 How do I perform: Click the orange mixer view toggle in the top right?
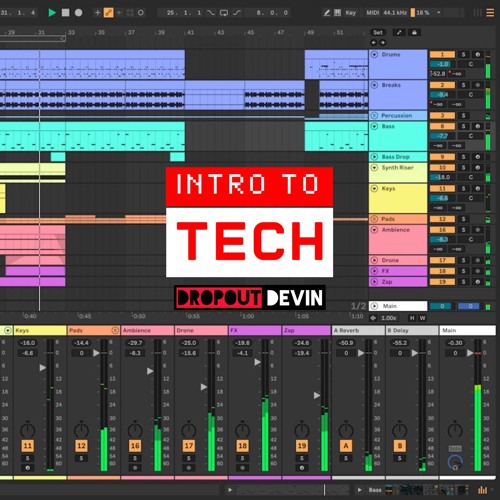[x=490, y=13]
